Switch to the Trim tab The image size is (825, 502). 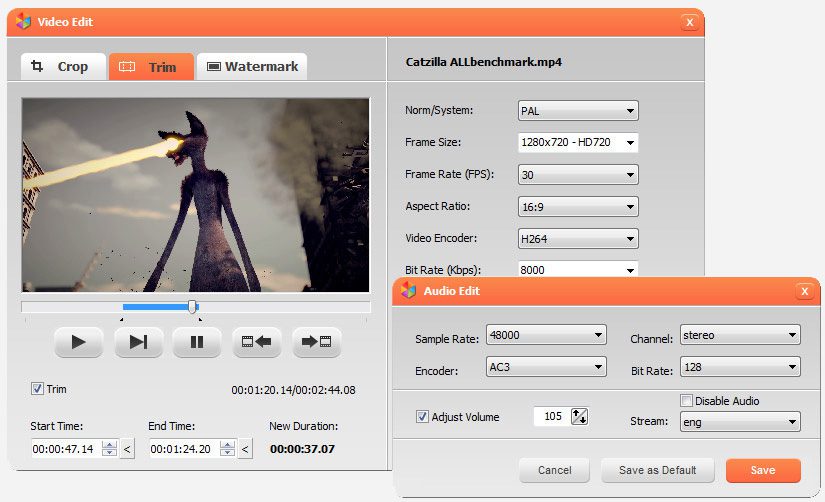tap(152, 66)
